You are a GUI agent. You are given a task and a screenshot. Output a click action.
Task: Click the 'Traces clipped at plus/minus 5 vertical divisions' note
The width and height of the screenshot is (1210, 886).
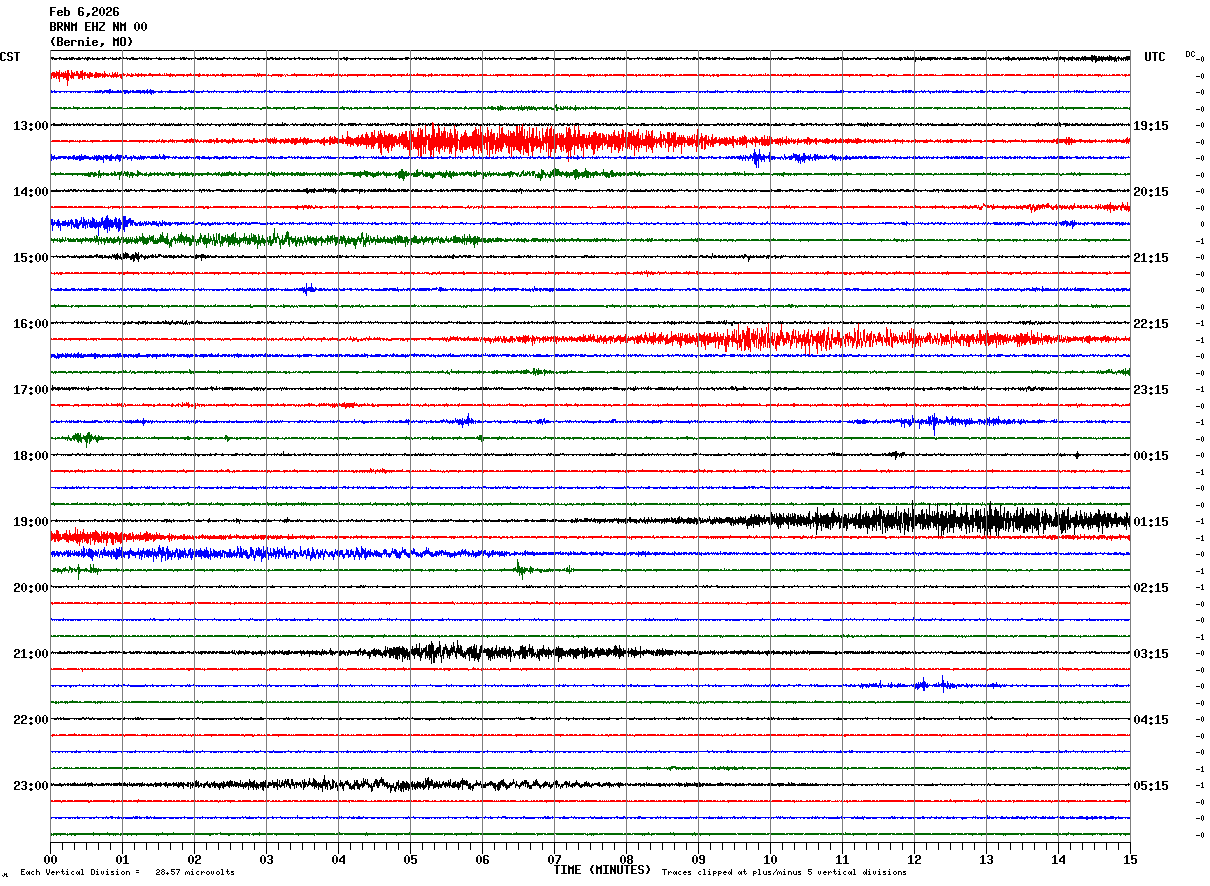coord(784,873)
